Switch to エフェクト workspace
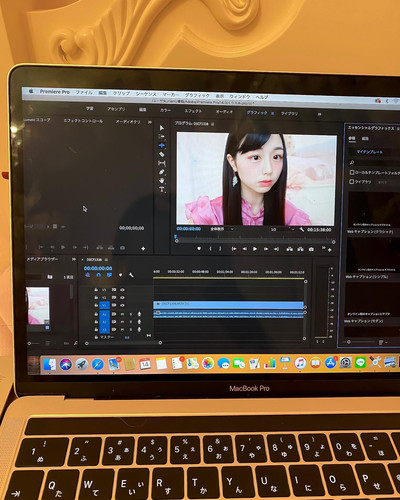The width and height of the screenshot is (400, 500). 193,111
